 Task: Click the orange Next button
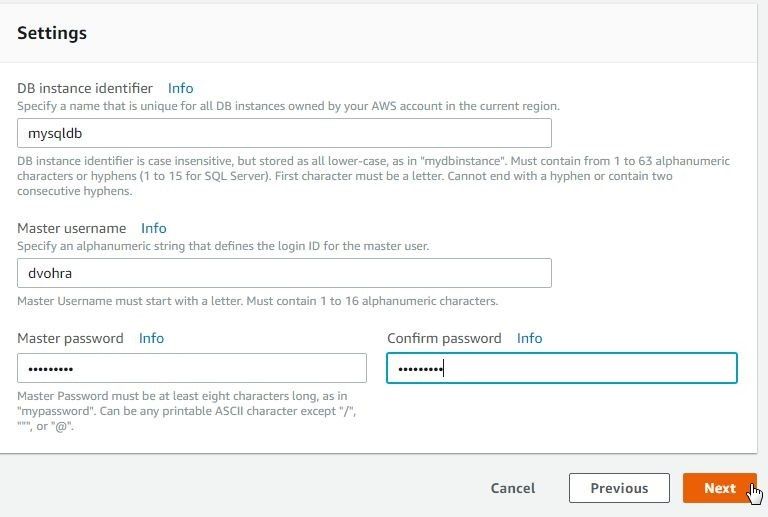tap(720, 488)
